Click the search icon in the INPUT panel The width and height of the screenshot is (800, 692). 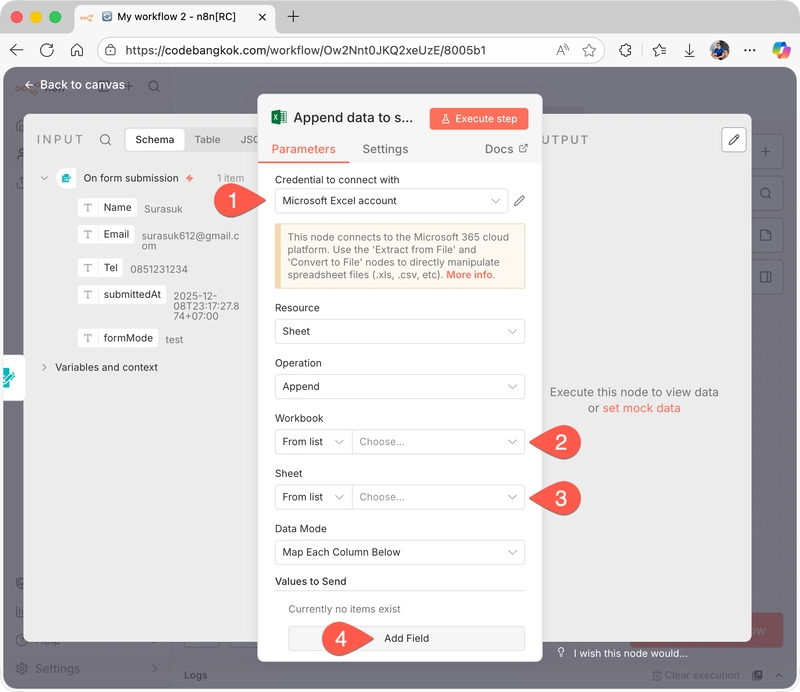pos(105,140)
